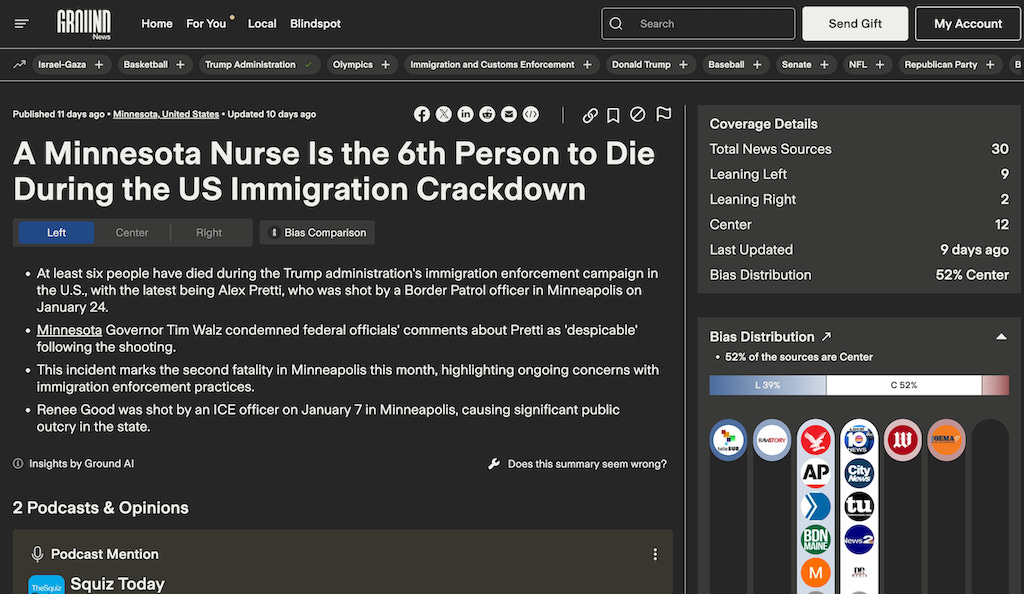The width and height of the screenshot is (1024, 594).
Task: Switch to the Center summary tab
Action: click(x=132, y=232)
